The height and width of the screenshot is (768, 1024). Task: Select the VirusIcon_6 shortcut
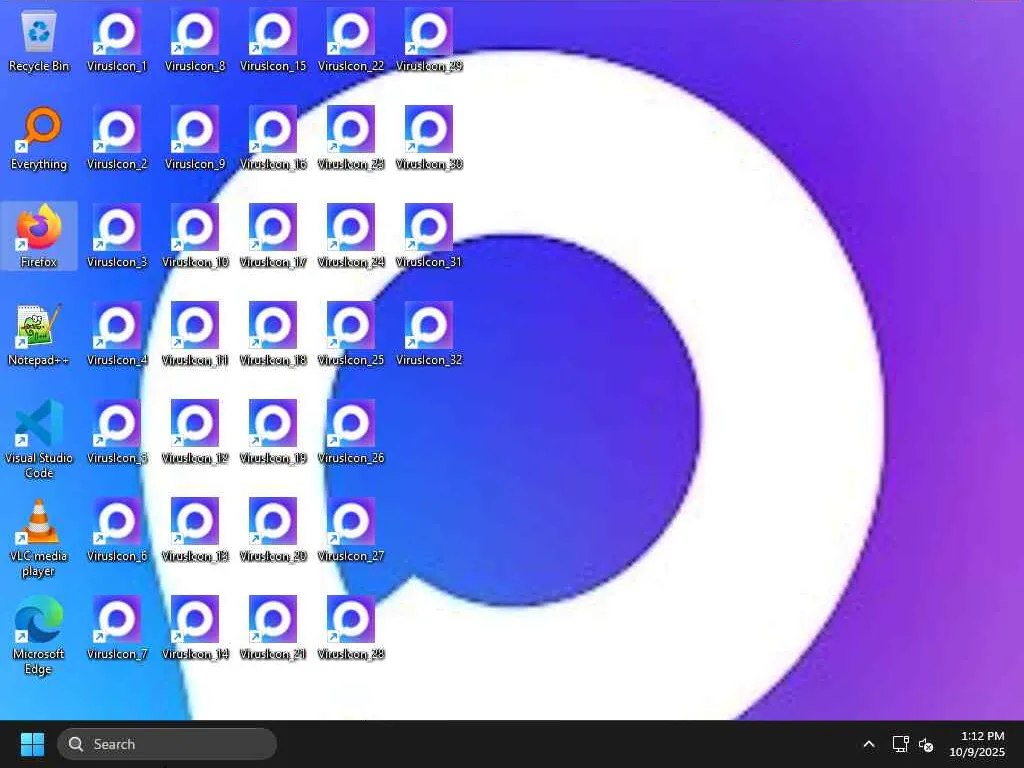coord(117,530)
